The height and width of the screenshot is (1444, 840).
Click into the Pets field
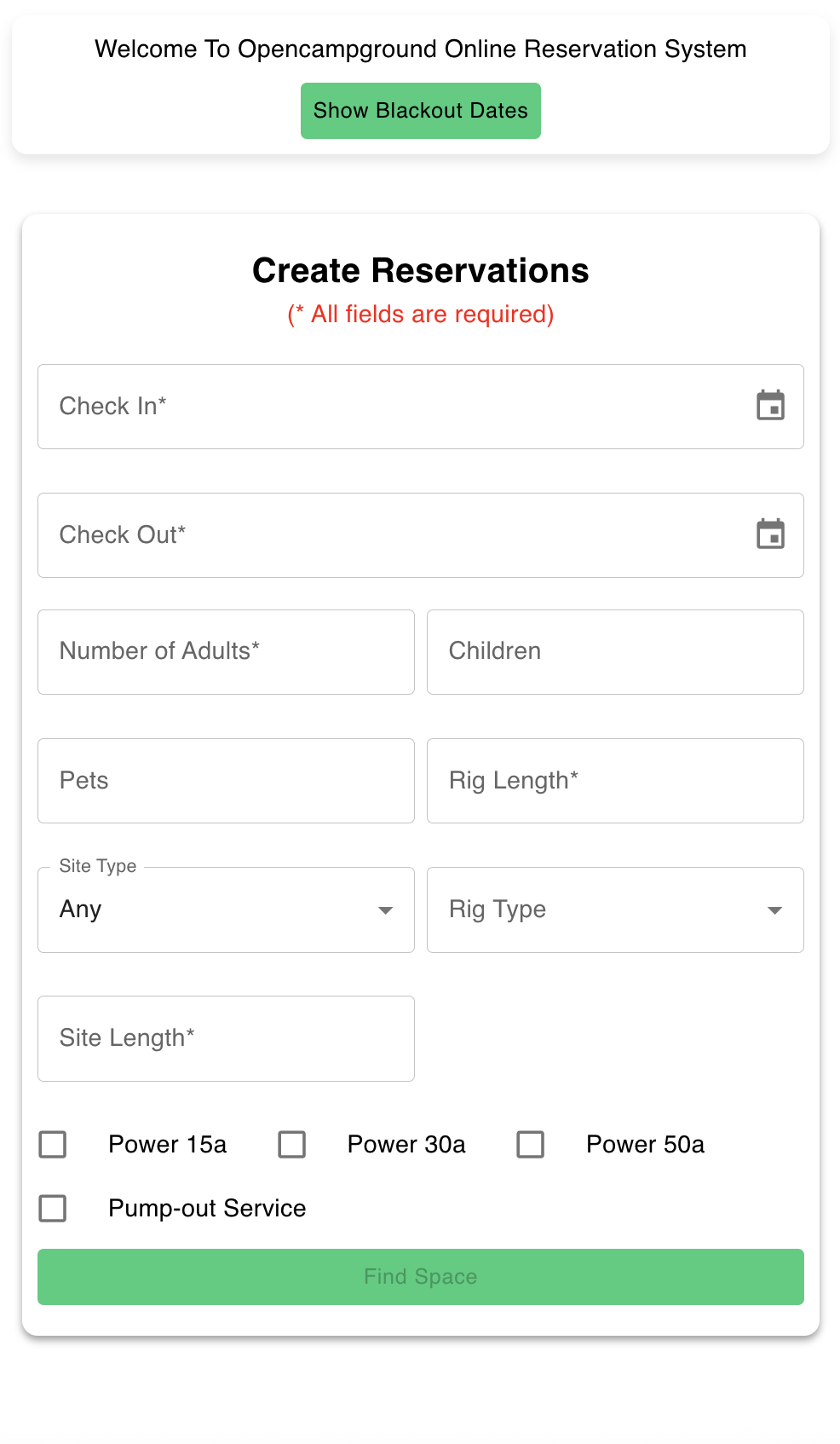(226, 781)
